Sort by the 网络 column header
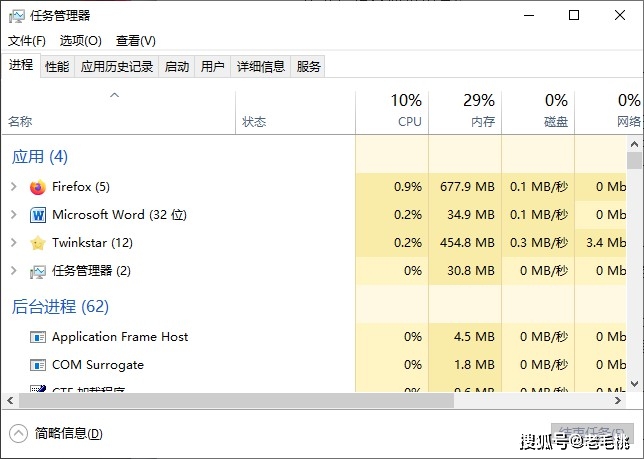Screen dimensions: 644x459 click(609, 112)
